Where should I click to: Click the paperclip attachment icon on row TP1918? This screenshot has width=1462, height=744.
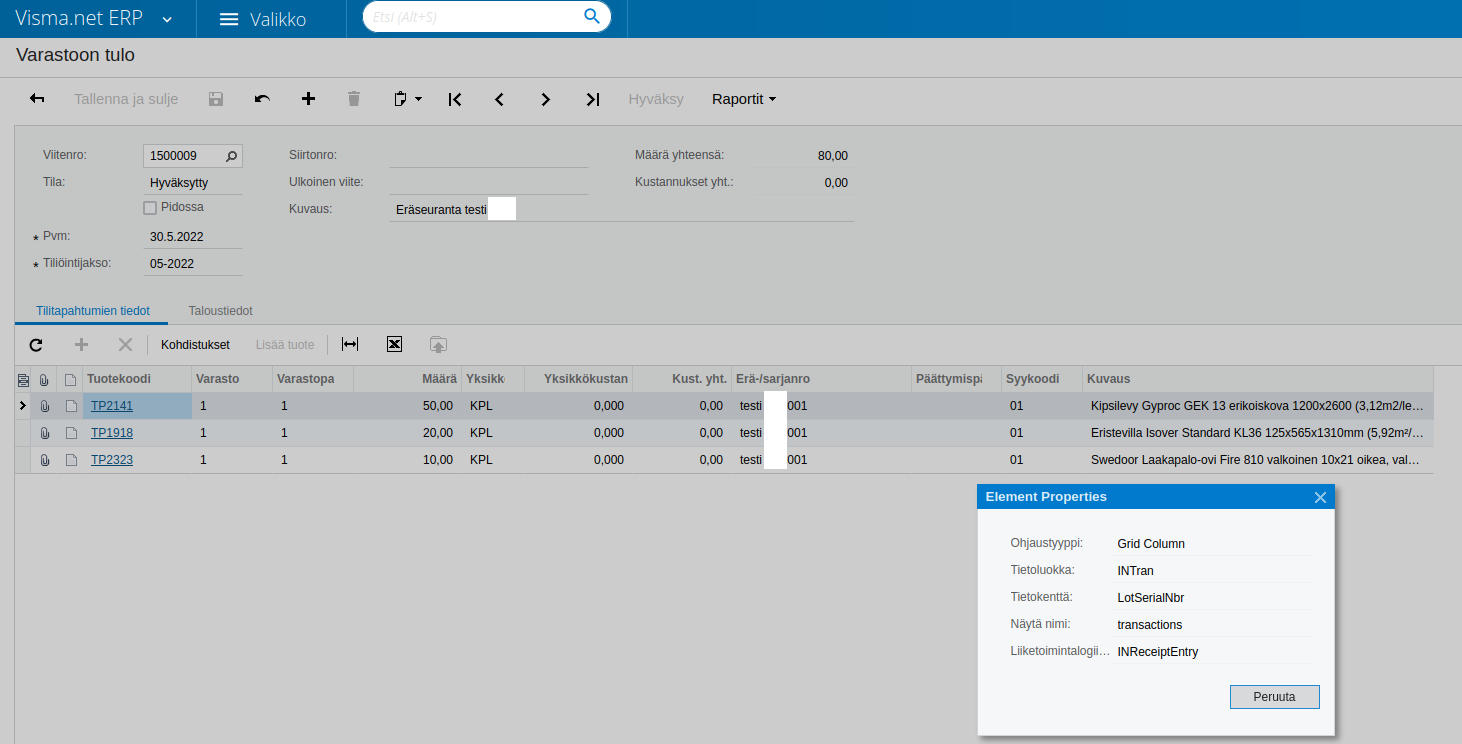[42, 432]
